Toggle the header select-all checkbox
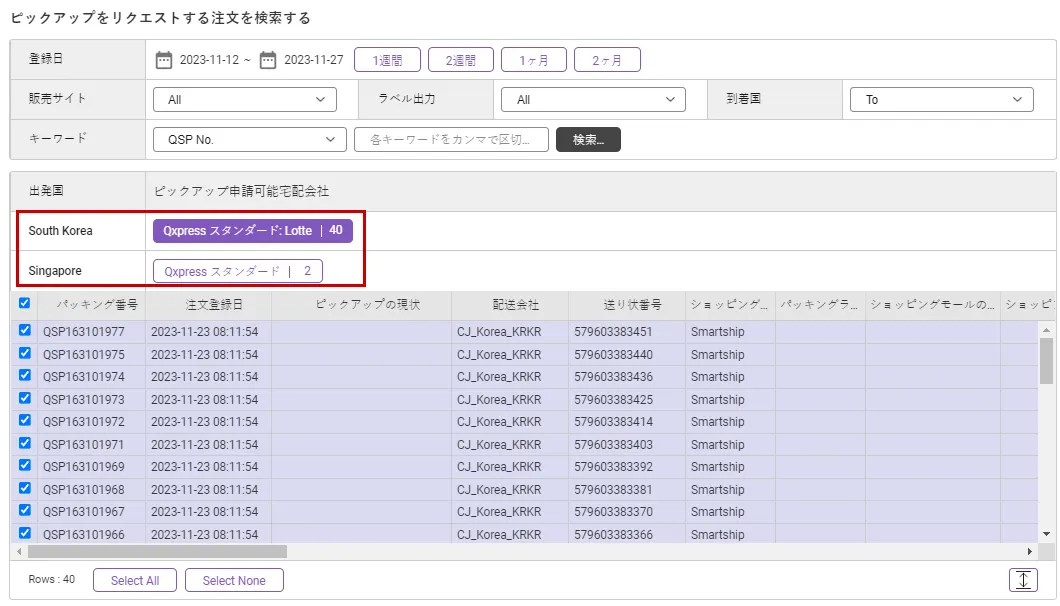1060x606 pixels. click(24, 303)
